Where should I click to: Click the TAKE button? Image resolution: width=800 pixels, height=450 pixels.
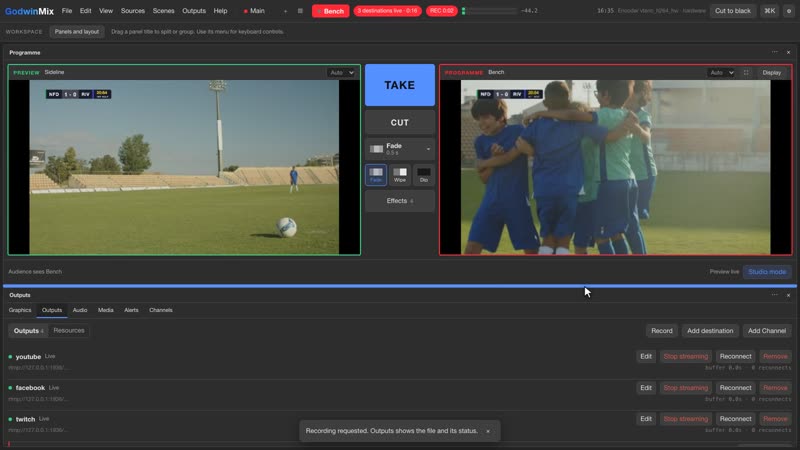tap(399, 85)
